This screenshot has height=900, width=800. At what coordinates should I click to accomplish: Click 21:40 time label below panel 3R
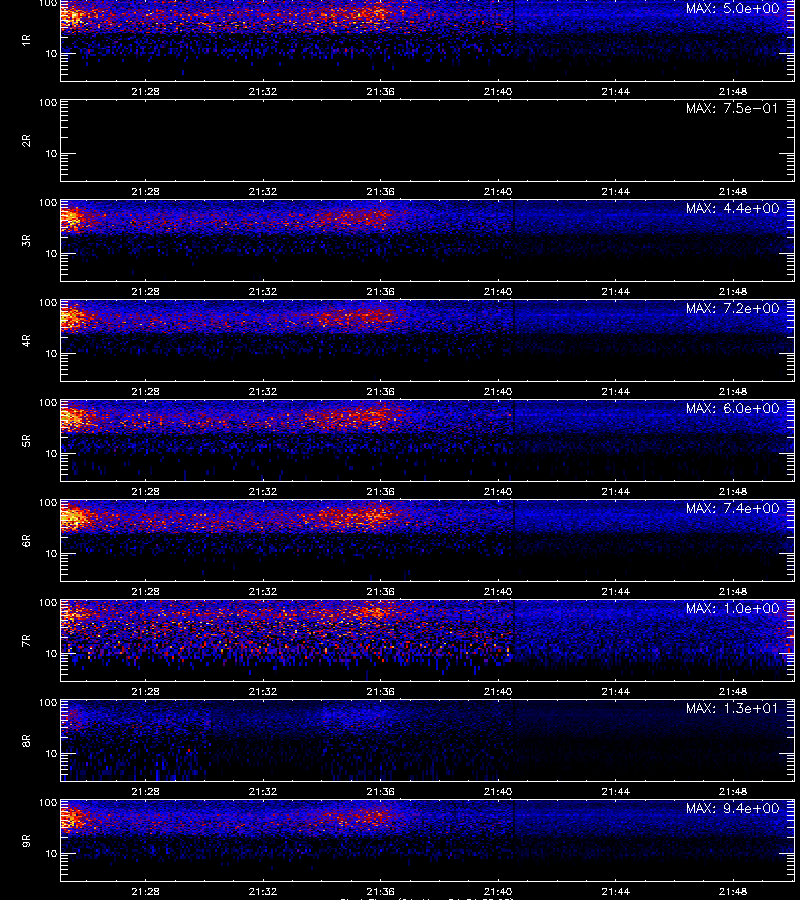(498, 292)
